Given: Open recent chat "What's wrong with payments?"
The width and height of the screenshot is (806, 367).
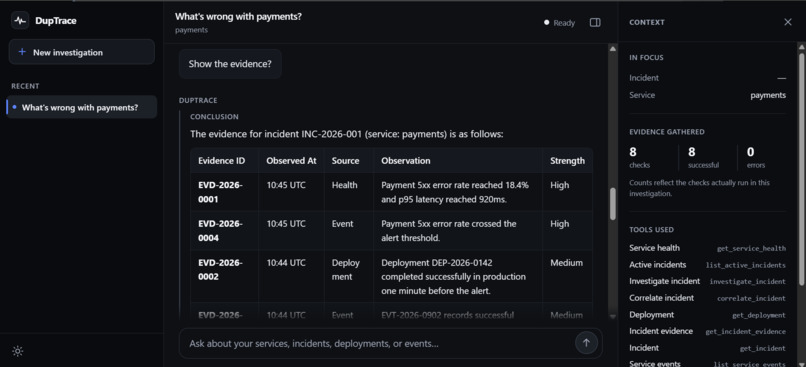Looking at the screenshot, I should (x=82, y=107).
